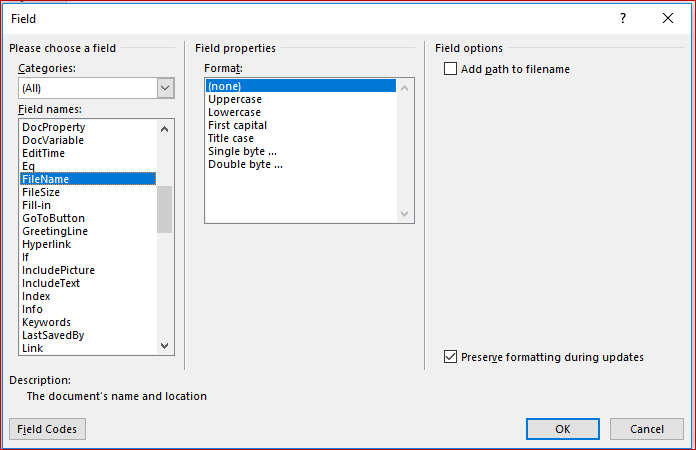Open the Help question mark button
The width and height of the screenshot is (696, 450).
pyautogui.click(x=623, y=18)
